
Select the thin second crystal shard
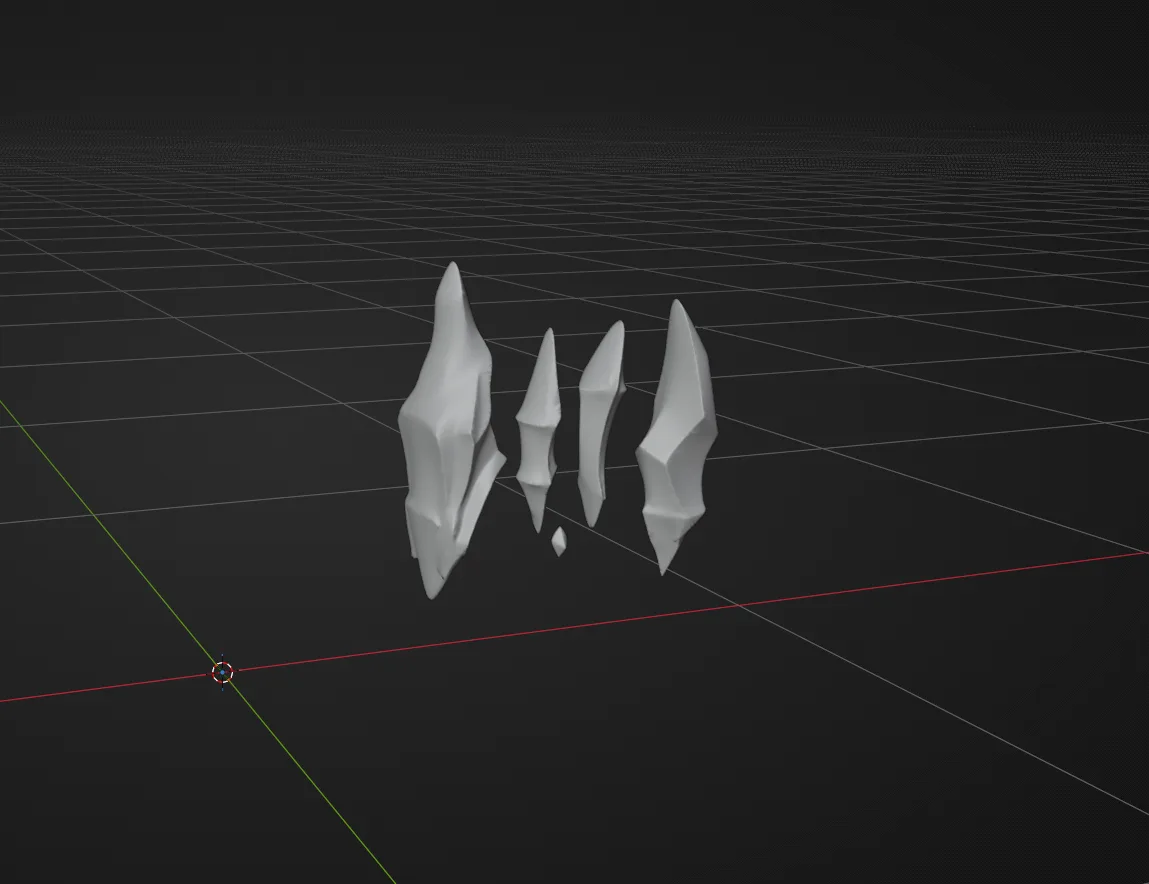(540, 429)
